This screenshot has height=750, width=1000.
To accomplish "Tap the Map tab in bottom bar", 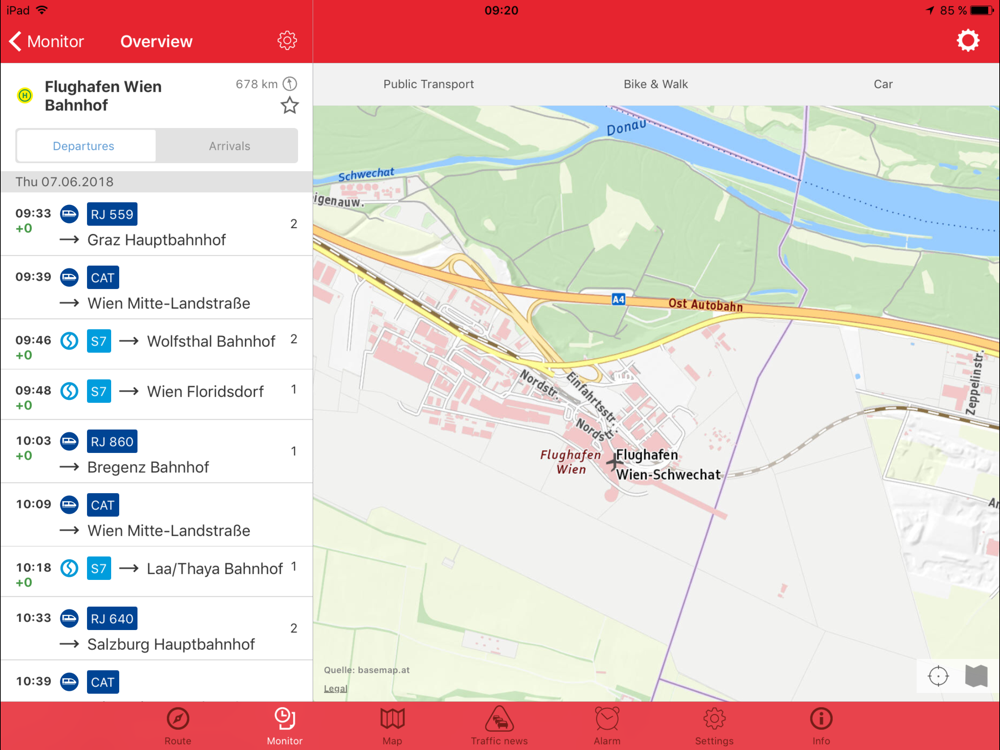I will point(392,726).
